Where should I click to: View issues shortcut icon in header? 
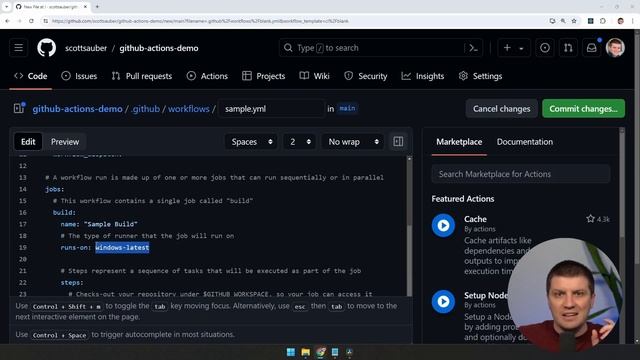tap(545, 48)
